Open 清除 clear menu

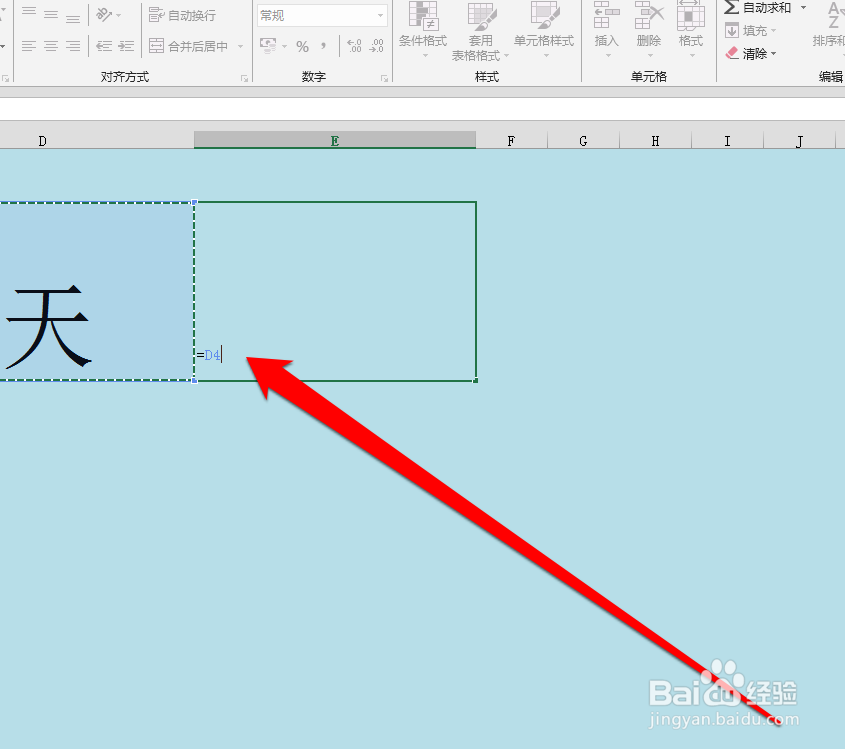[751, 53]
